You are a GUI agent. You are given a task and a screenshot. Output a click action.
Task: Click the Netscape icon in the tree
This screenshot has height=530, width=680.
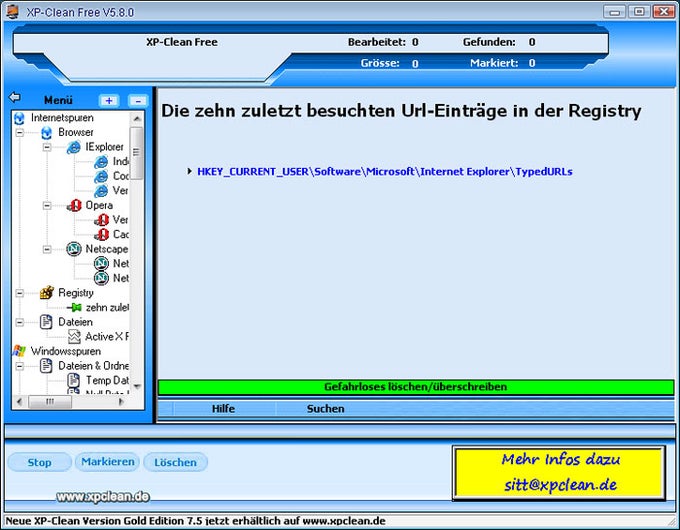click(74, 249)
